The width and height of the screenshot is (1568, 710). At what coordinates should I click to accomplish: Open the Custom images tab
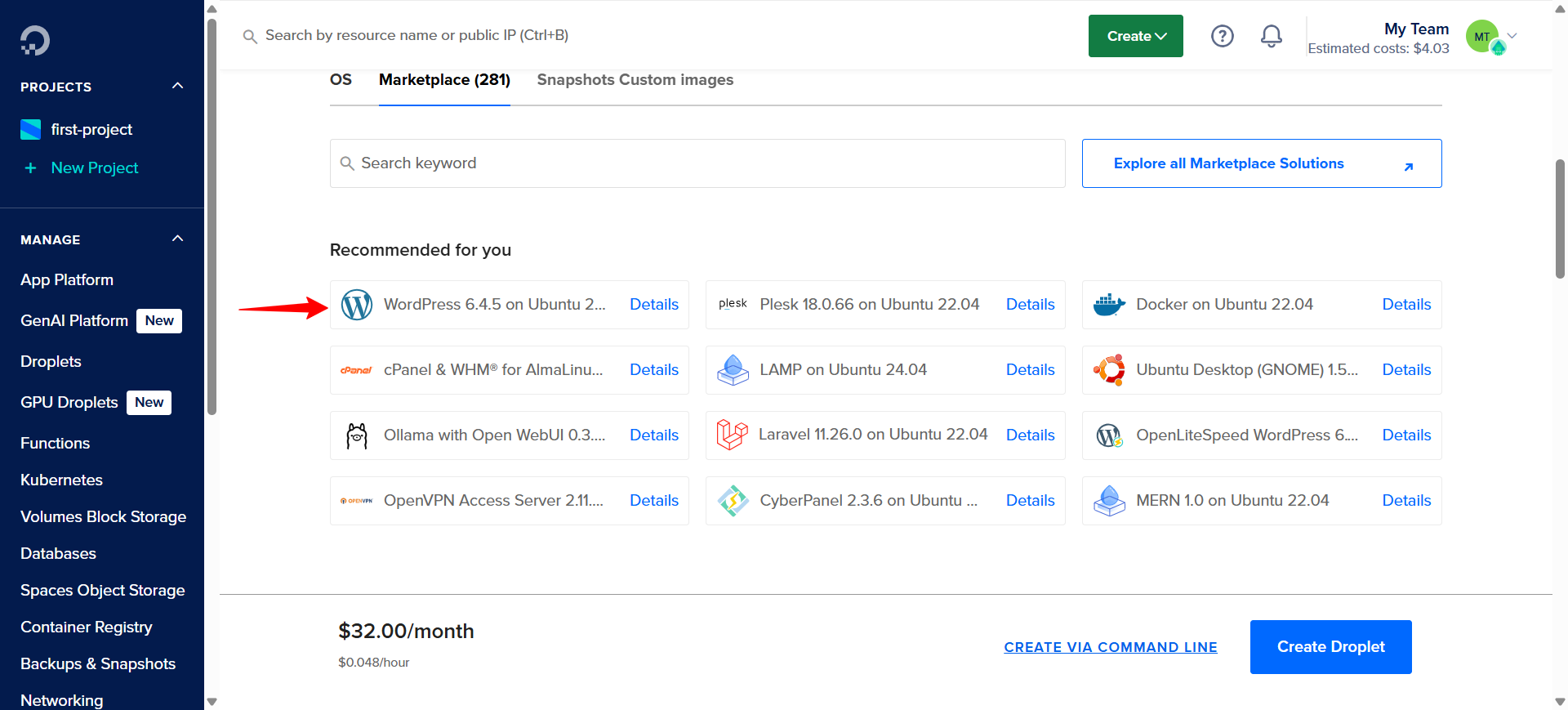[x=676, y=80]
